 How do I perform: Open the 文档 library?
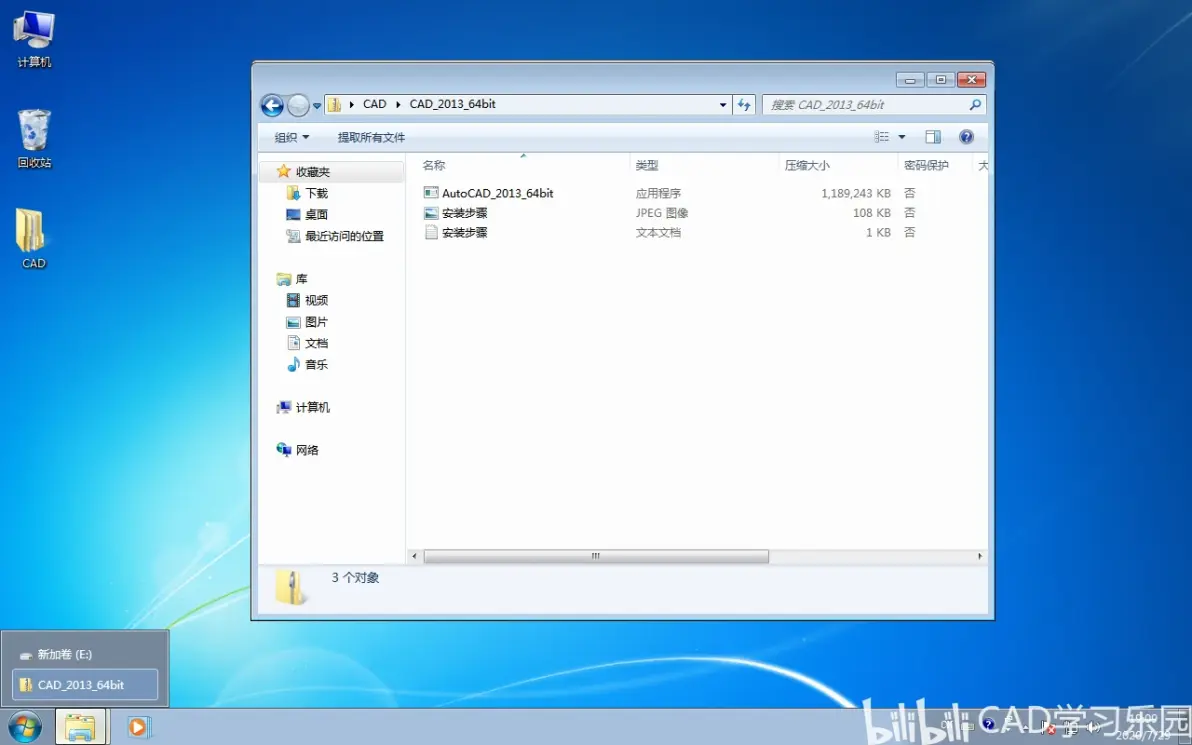pyautogui.click(x=307, y=343)
